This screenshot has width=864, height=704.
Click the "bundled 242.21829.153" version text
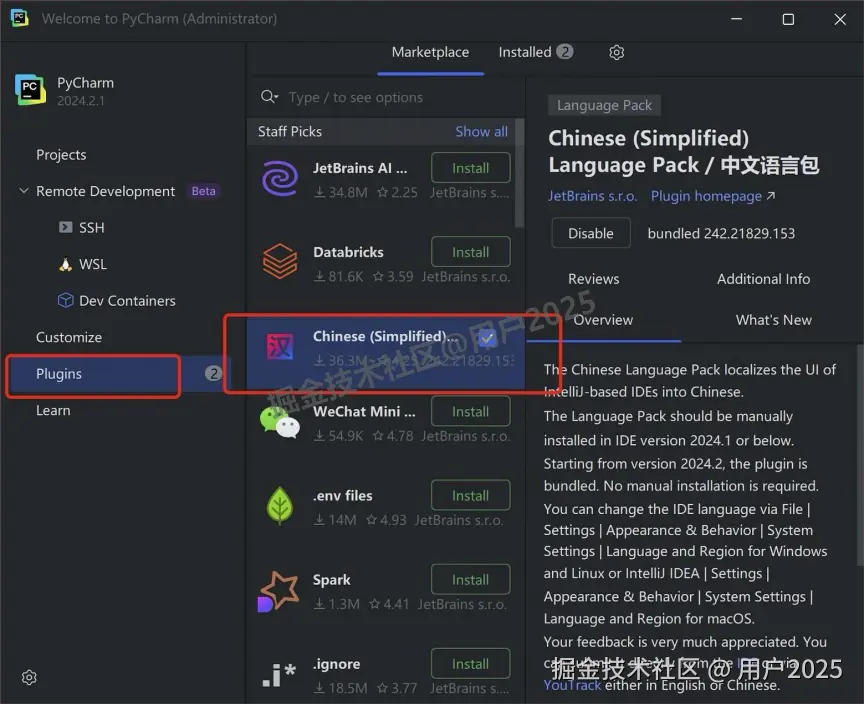(x=721, y=234)
